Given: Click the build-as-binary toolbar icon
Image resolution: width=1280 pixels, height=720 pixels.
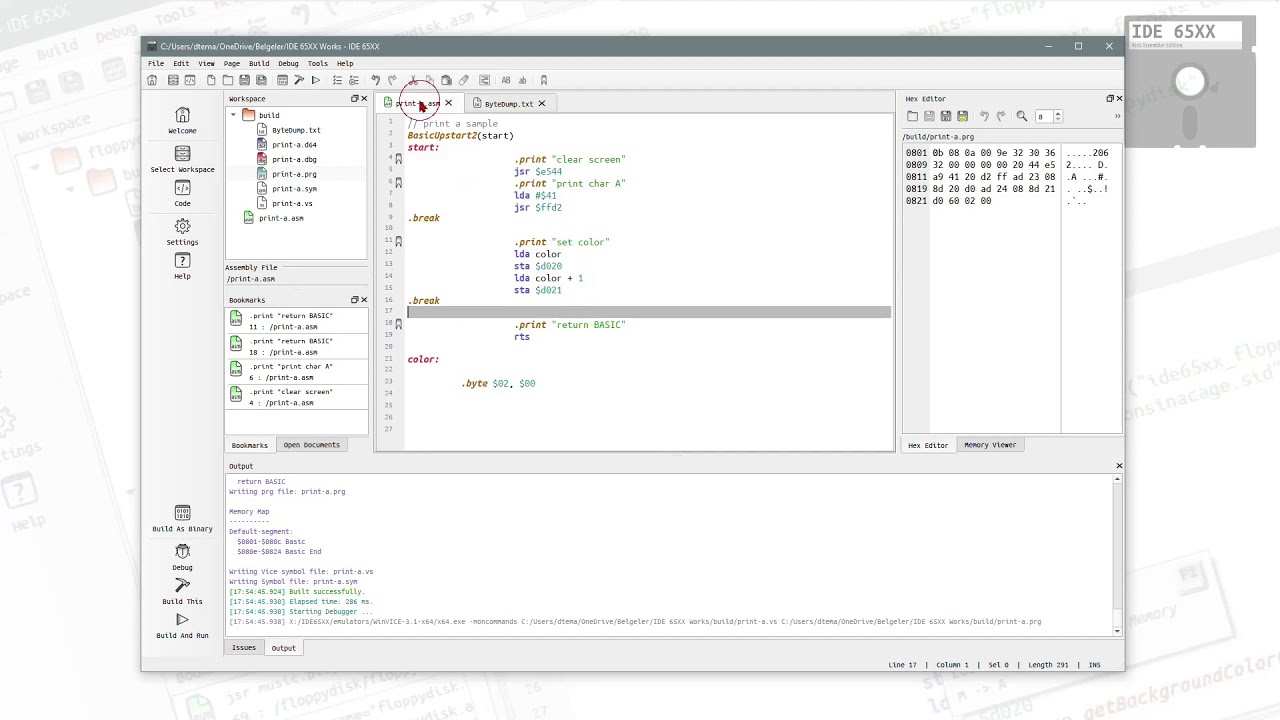Looking at the screenshot, I should click(282, 80).
